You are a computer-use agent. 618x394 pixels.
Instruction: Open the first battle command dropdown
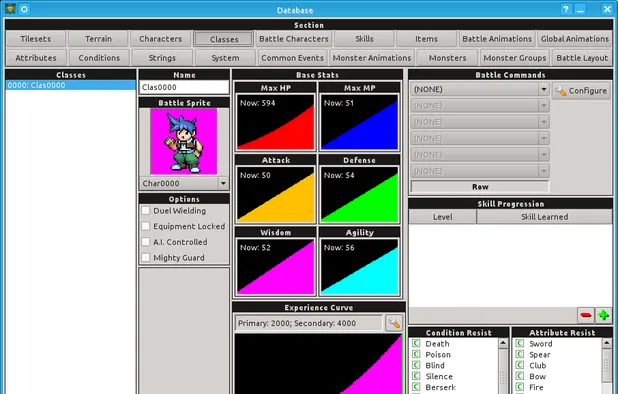point(480,89)
